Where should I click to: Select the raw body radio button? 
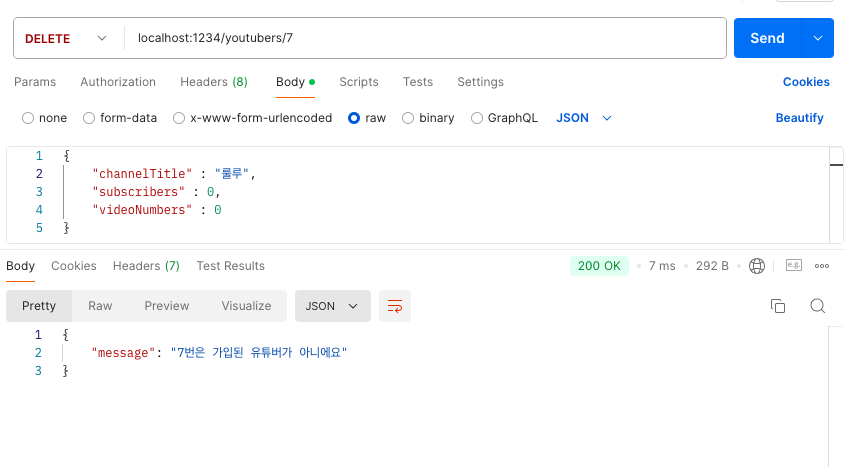[x=354, y=118]
